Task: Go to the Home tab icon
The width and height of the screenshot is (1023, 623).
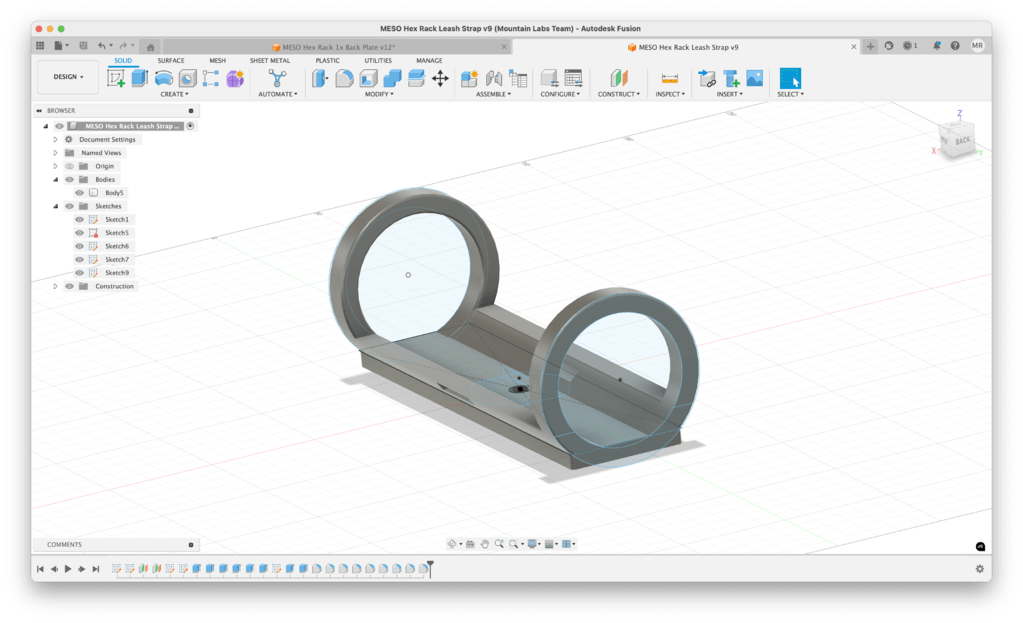Action: pos(151,47)
